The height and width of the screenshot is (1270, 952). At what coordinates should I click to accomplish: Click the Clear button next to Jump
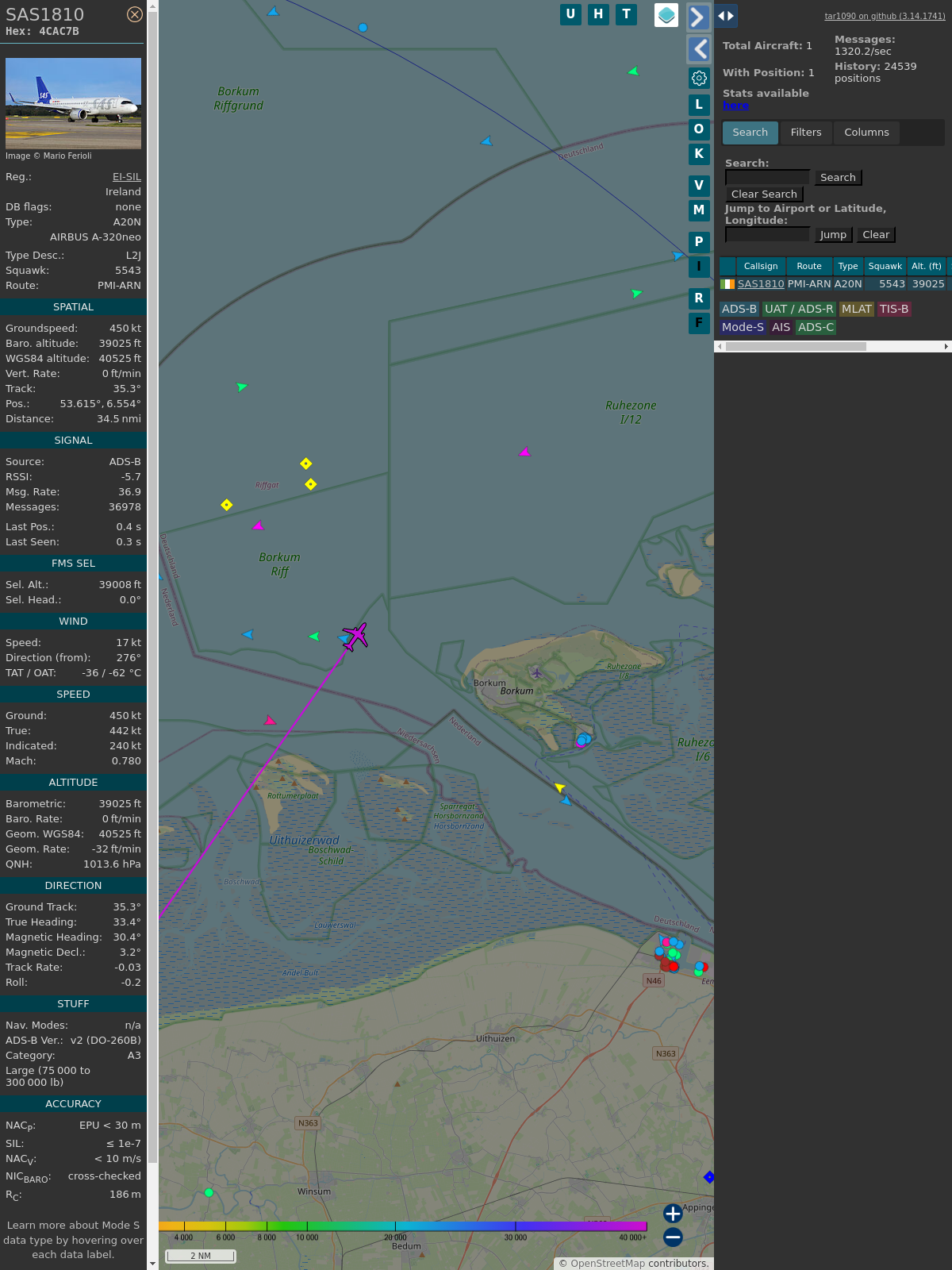(876, 235)
